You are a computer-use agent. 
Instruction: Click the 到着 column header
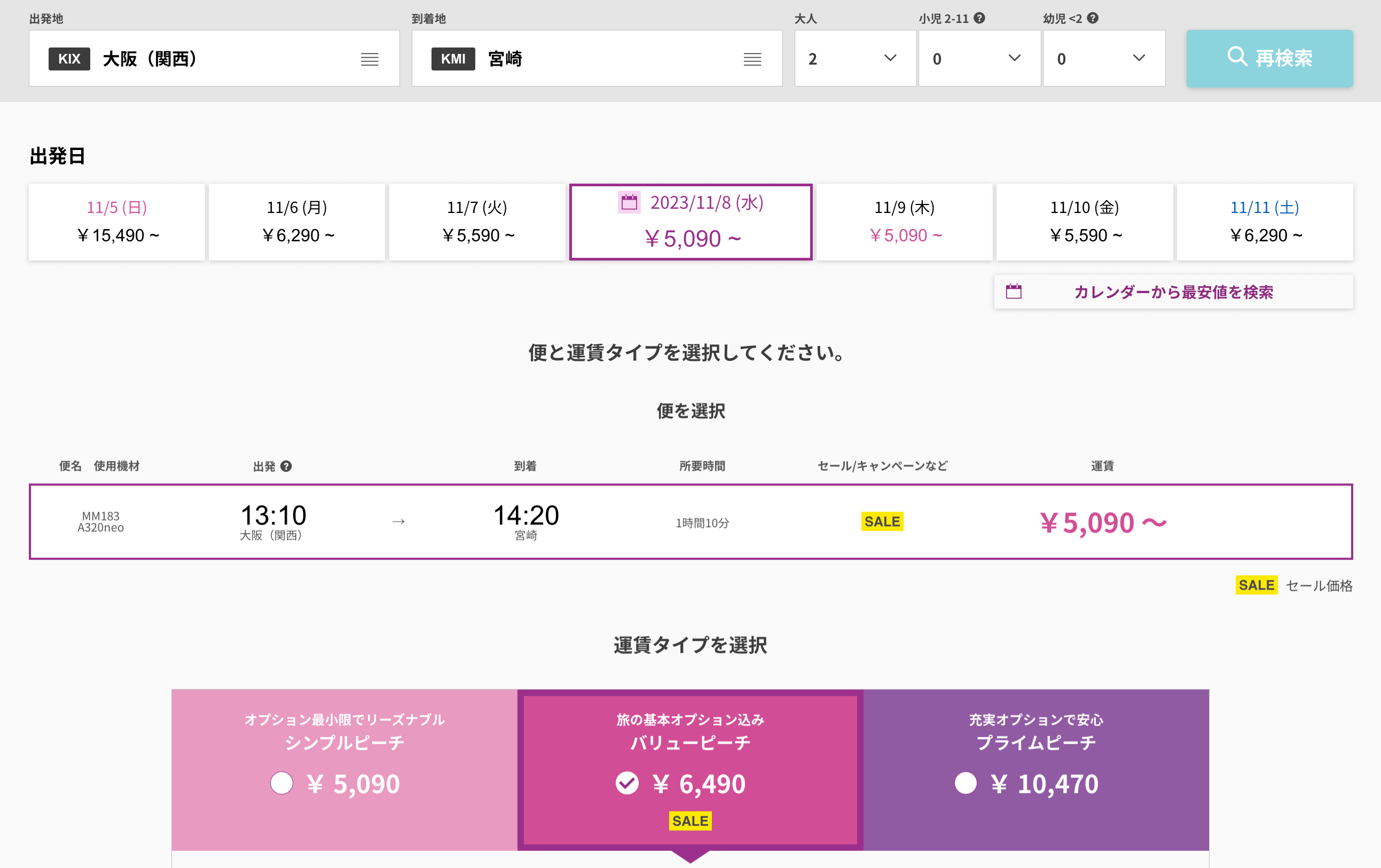525,466
